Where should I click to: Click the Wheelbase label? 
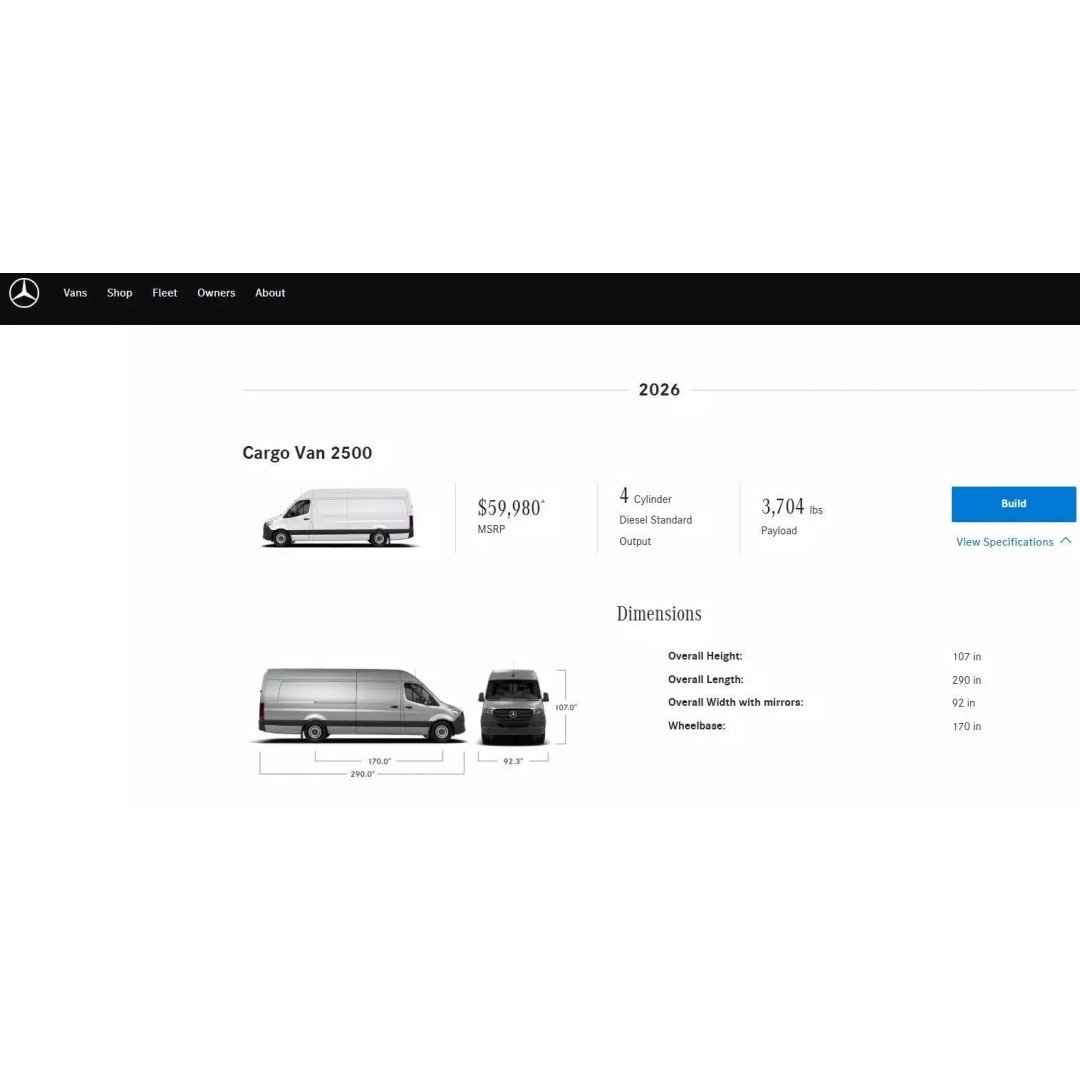[x=696, y=726]
